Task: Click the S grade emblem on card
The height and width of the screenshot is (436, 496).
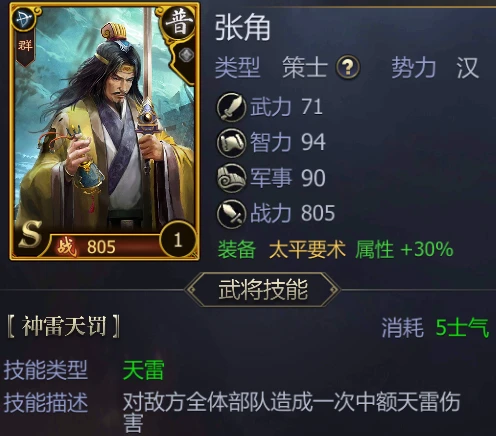Action: (x=30, y=234)
